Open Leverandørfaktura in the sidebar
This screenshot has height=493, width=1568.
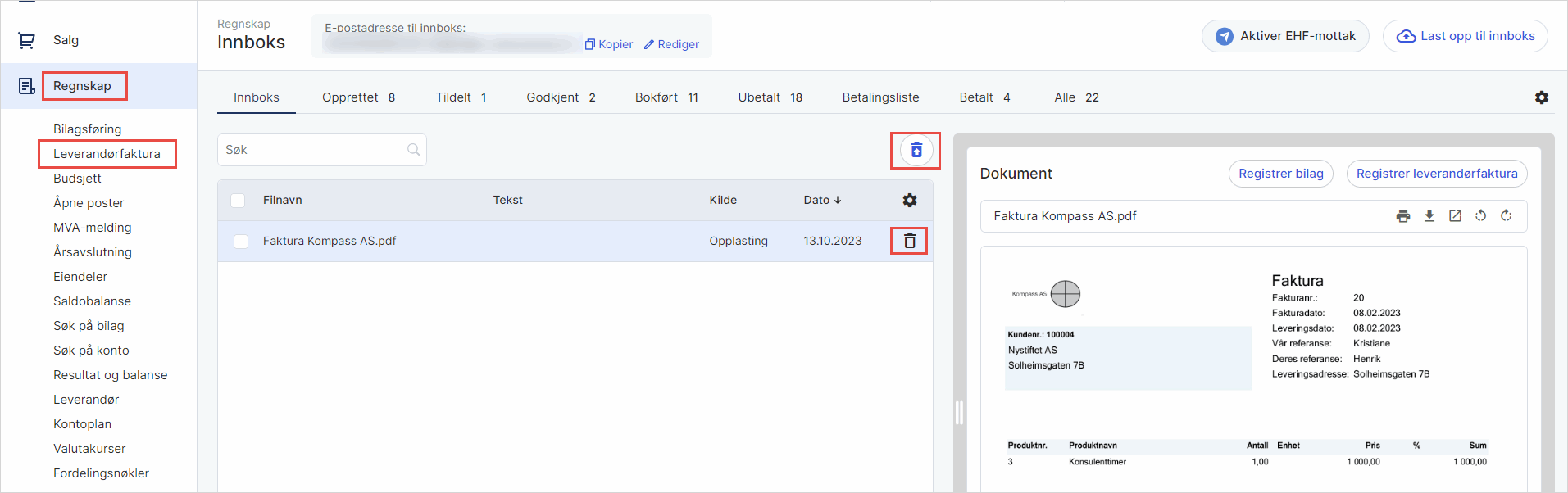pos(107,154)
